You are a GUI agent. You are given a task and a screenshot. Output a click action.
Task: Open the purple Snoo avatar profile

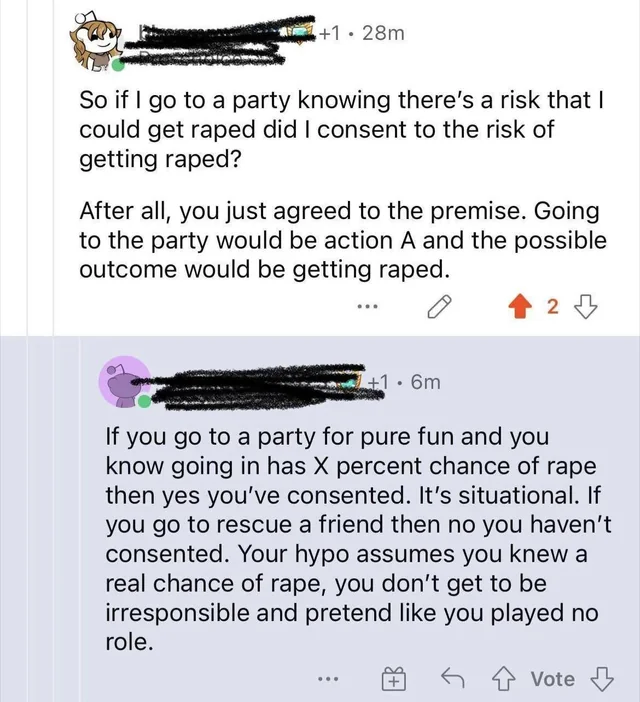125,382
